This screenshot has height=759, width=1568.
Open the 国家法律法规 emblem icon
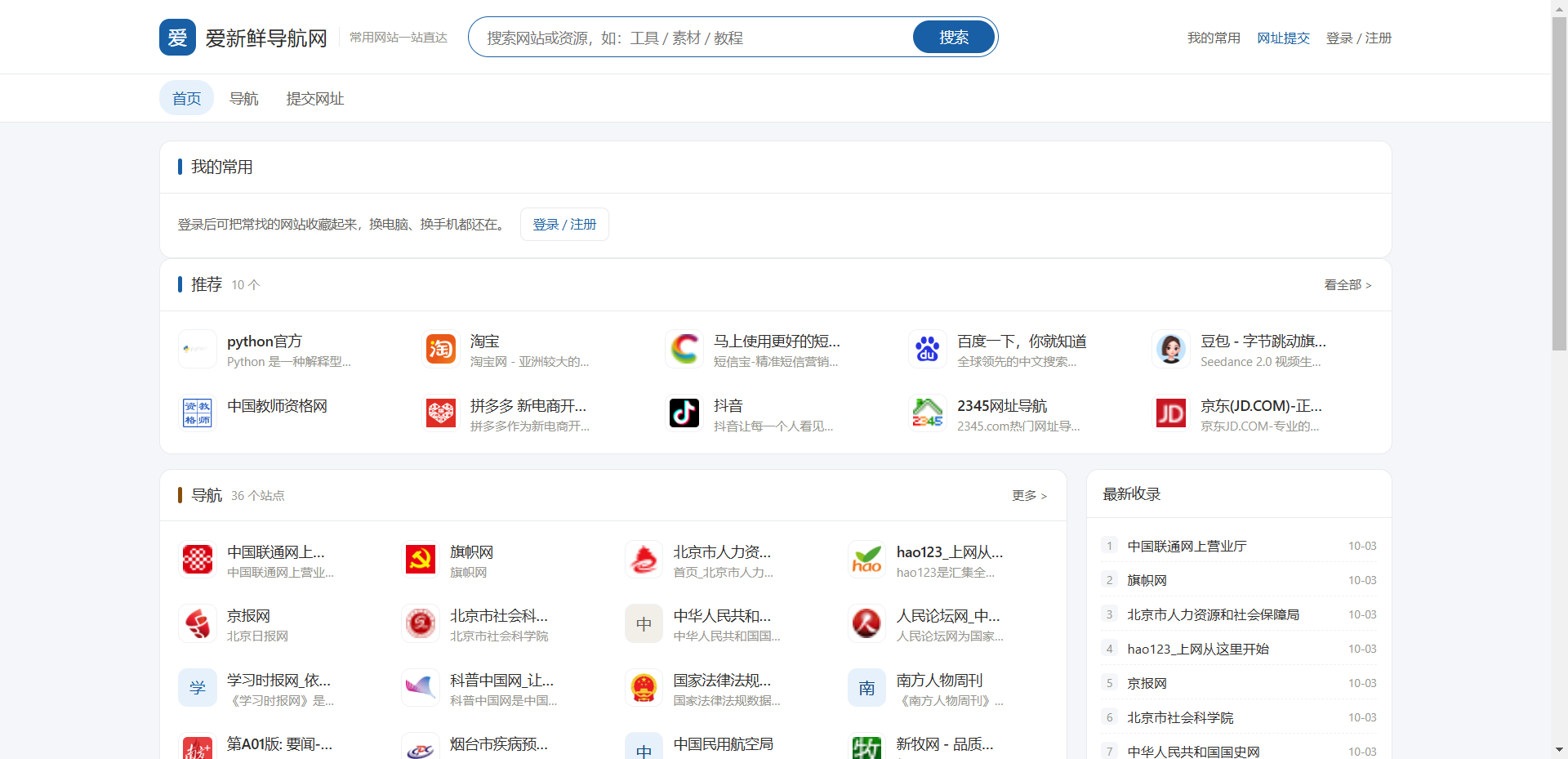pyautogui.click(x=644, y=688)
